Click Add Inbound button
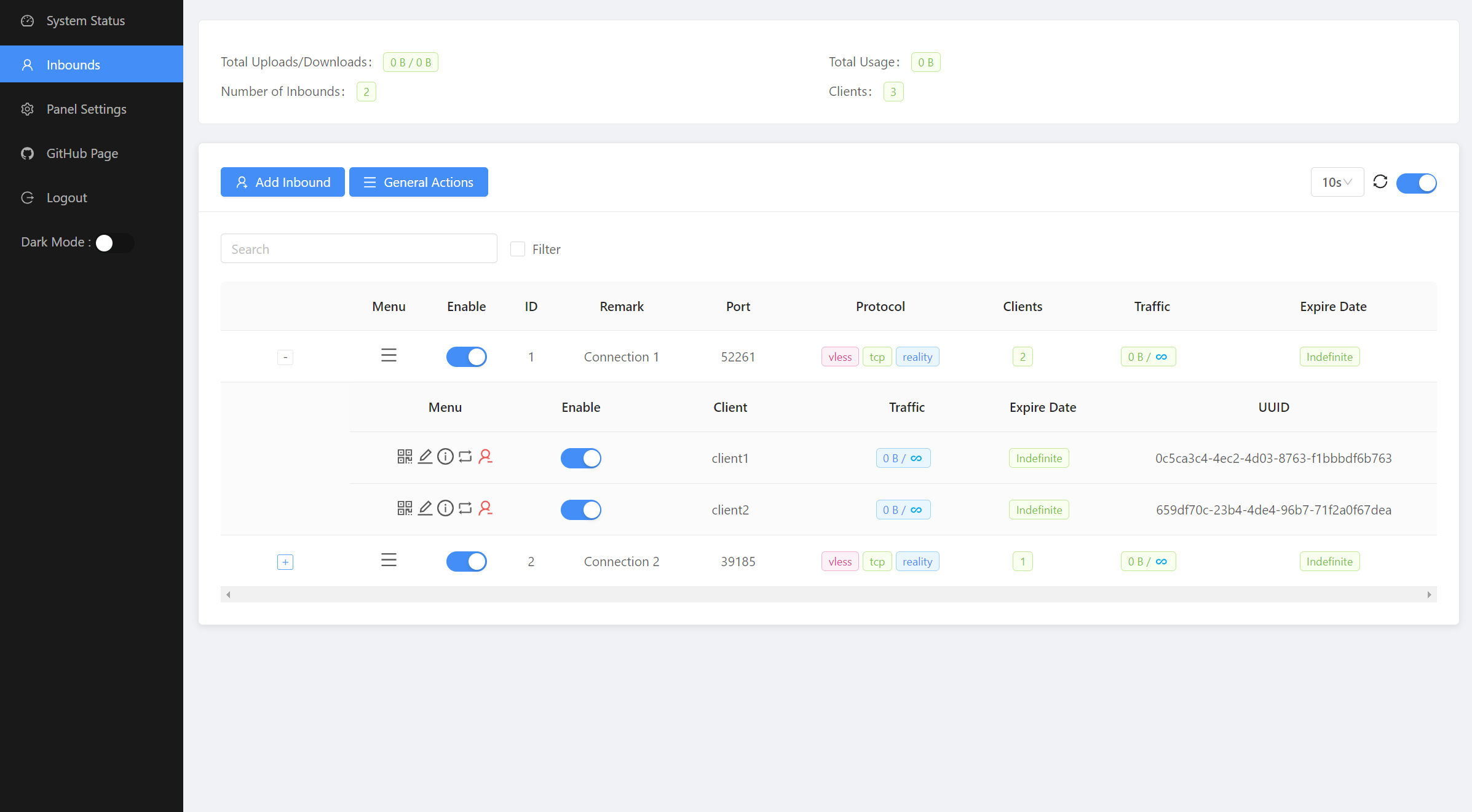This screenshot has height=812, width=1472. pyautogui.click(x=283, y=183)
